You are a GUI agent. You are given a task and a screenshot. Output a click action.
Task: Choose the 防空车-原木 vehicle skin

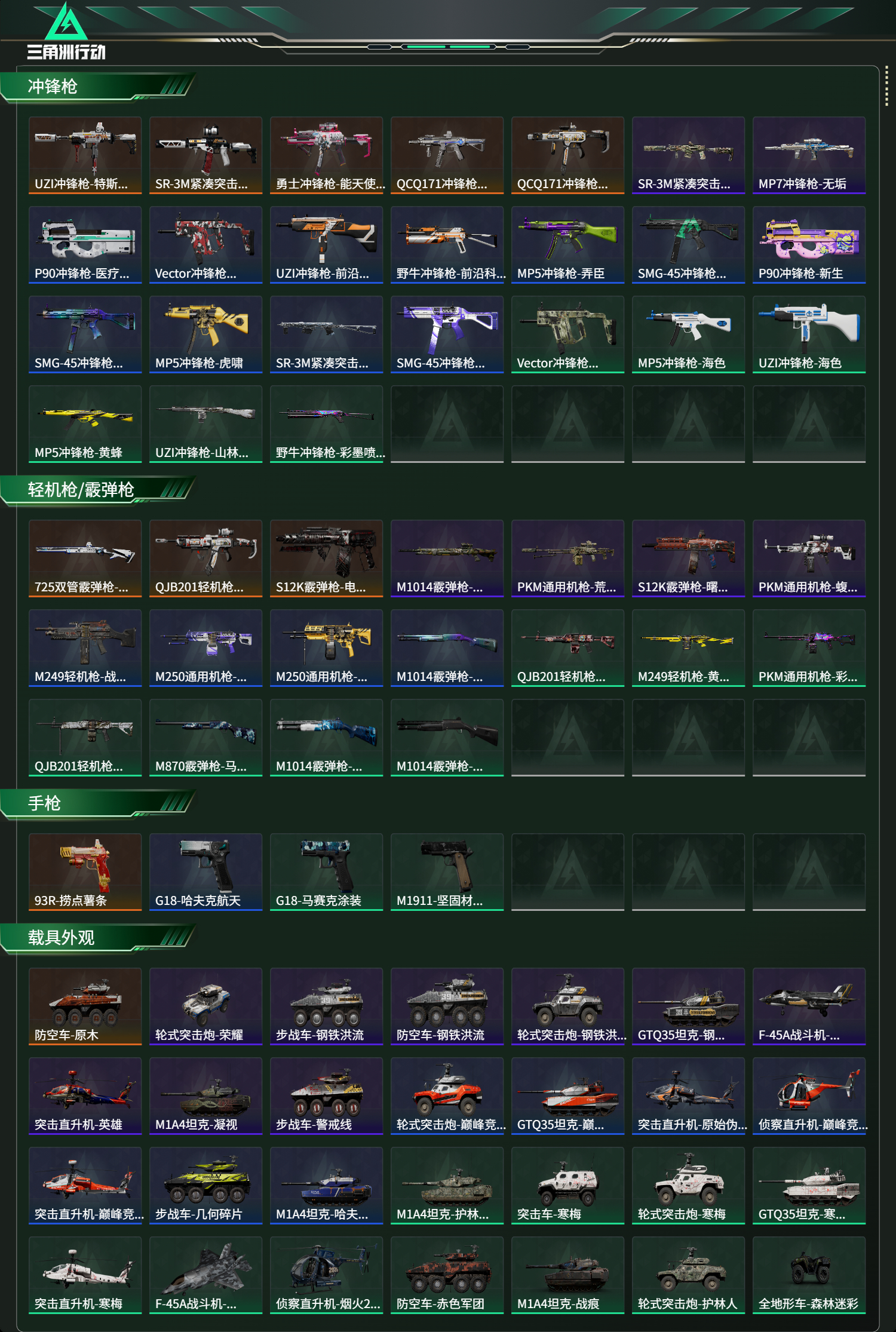click(x=85, y=1006)
